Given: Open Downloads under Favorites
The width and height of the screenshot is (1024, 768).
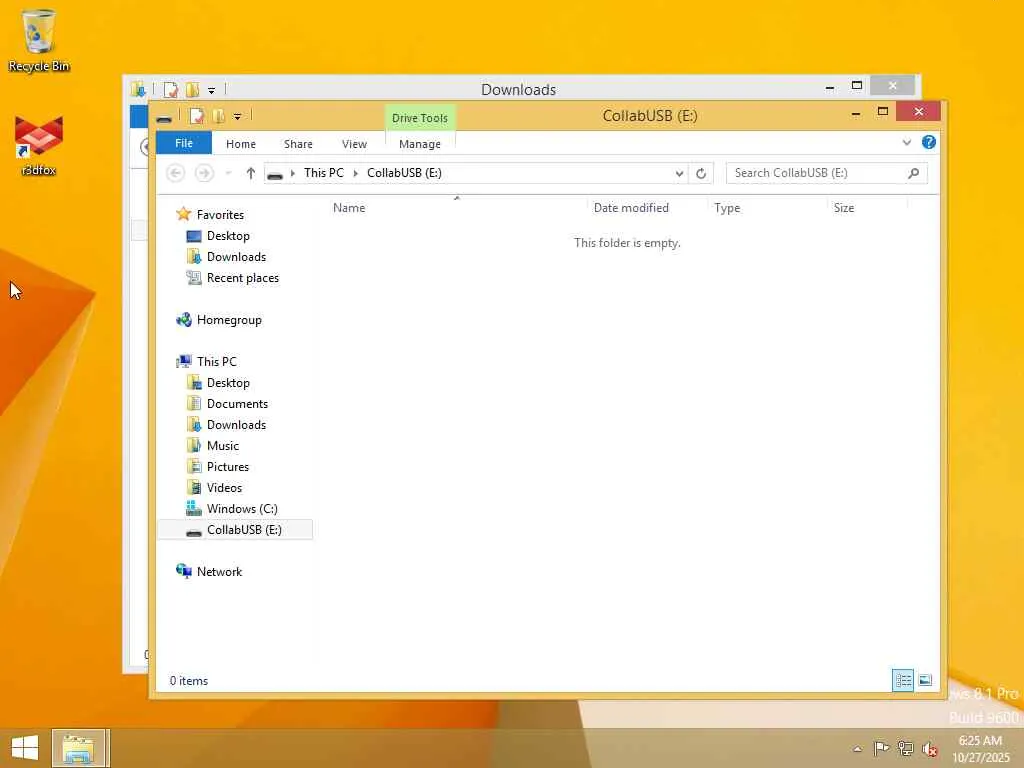Looking at the screenshot, I should [236, 257].
